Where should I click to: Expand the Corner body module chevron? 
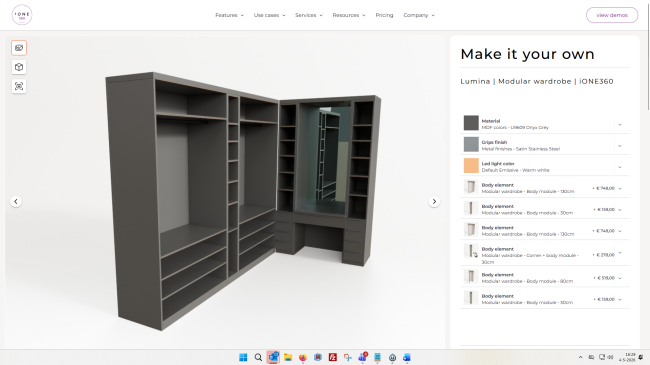620,252
